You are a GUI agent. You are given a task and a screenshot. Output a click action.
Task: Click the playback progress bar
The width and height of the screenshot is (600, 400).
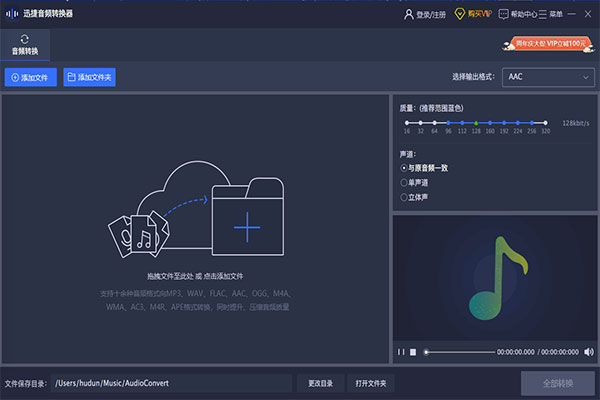click(460, 352)
